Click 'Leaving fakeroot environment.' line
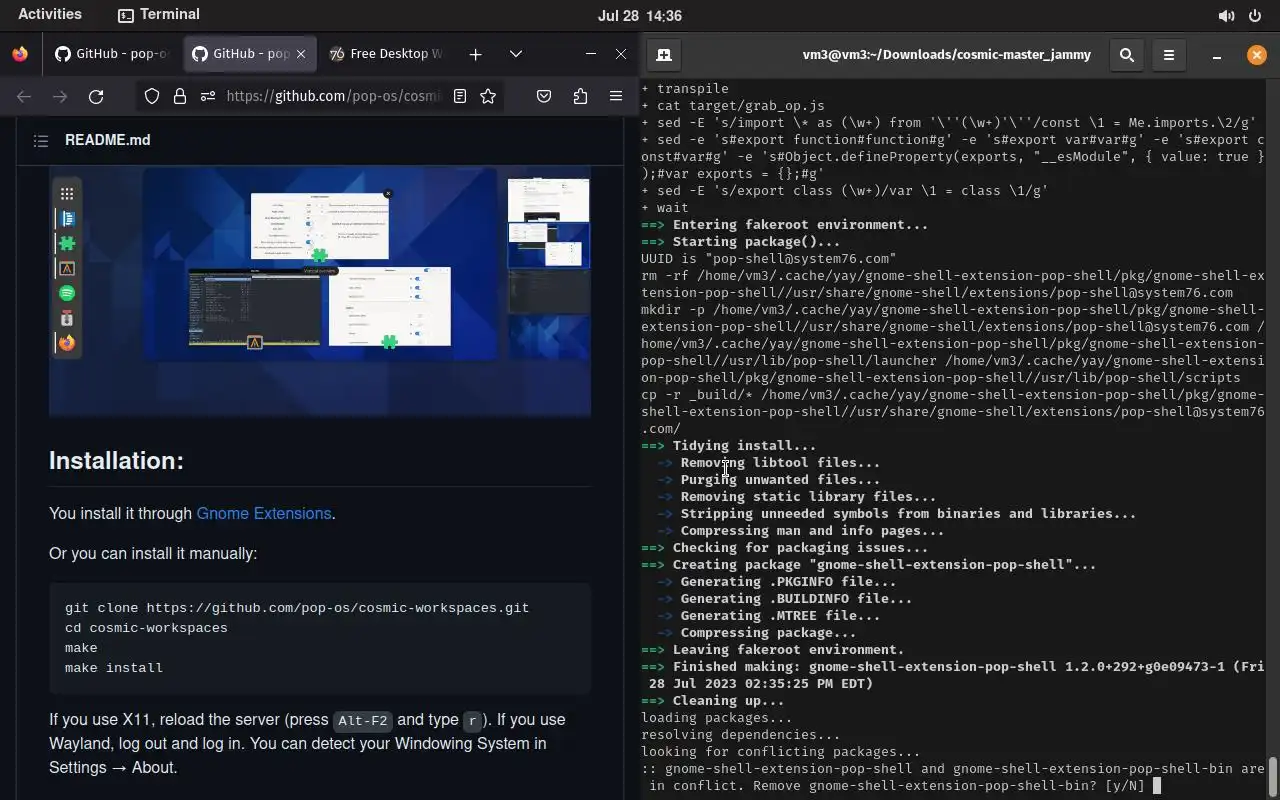Image resolution: width=1280 pixels, height=800 pixels. point(773,650)
